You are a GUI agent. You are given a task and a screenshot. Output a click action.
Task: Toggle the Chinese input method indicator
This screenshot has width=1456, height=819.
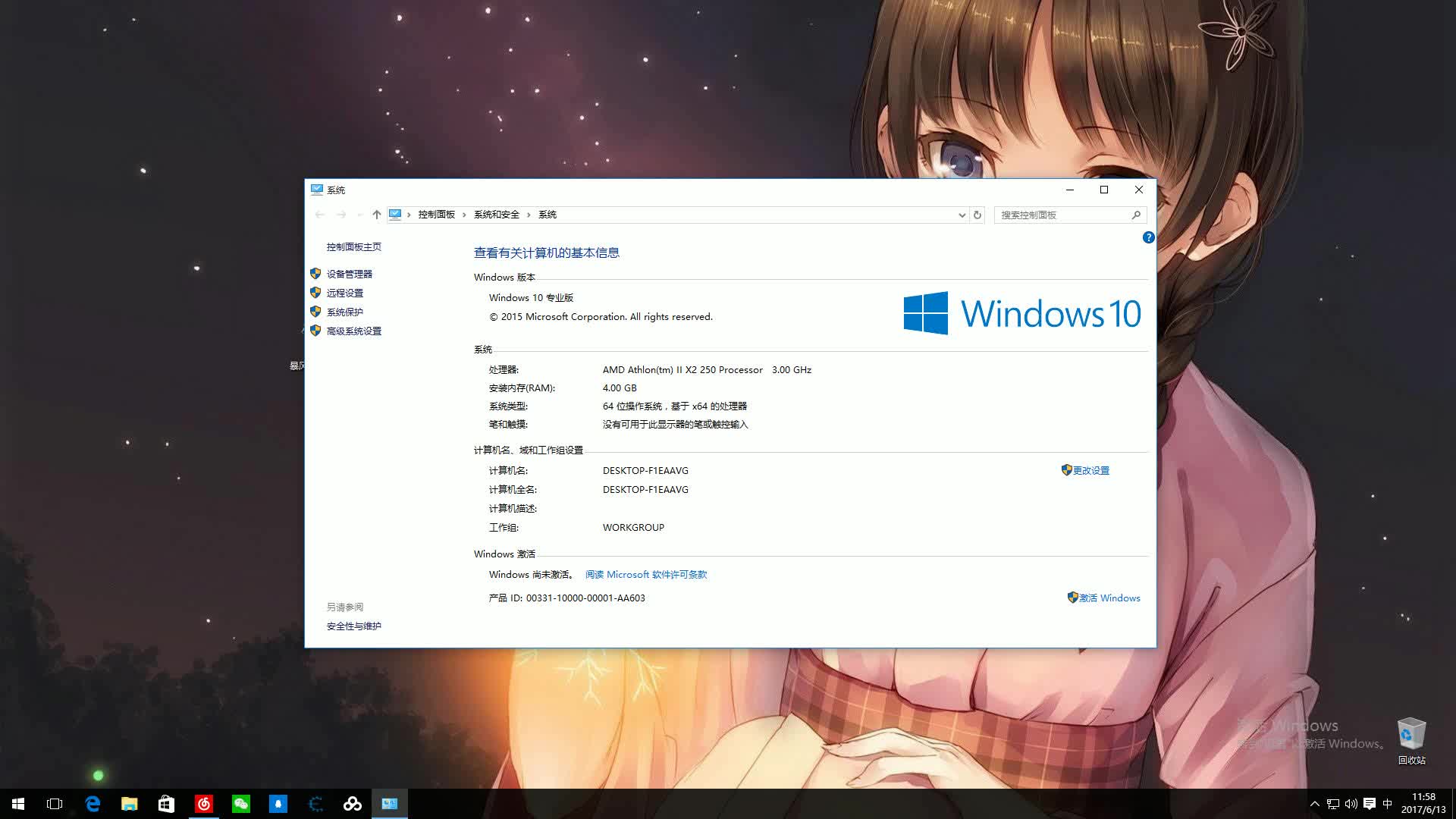pyautogui.click(x=1388, y=804)
